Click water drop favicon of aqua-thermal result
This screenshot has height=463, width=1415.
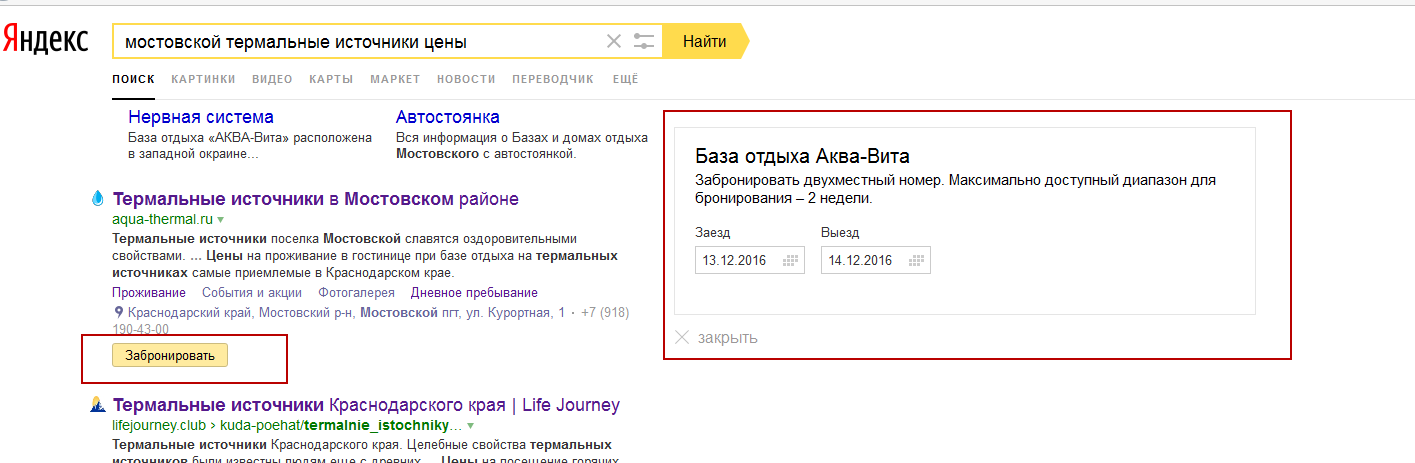[x=98, y=199]
